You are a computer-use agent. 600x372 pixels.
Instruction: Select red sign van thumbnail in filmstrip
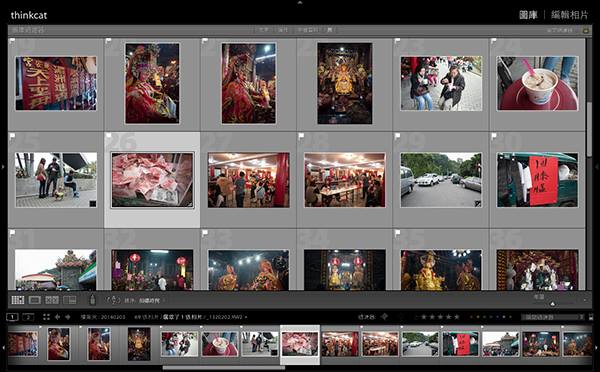tap(460, 344)
